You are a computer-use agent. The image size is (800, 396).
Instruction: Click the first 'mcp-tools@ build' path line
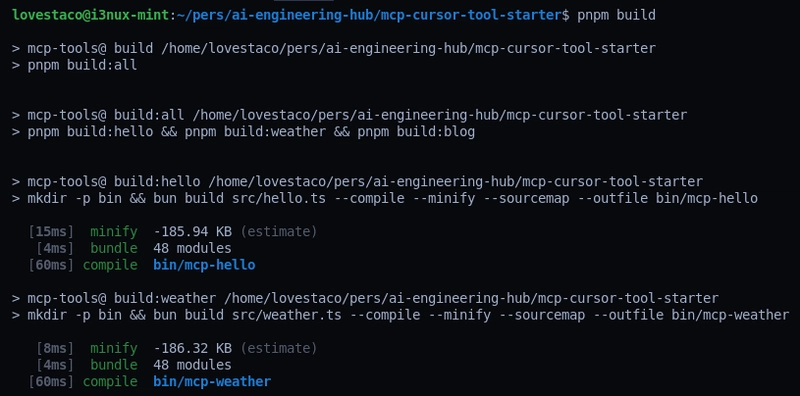[334, 48]
